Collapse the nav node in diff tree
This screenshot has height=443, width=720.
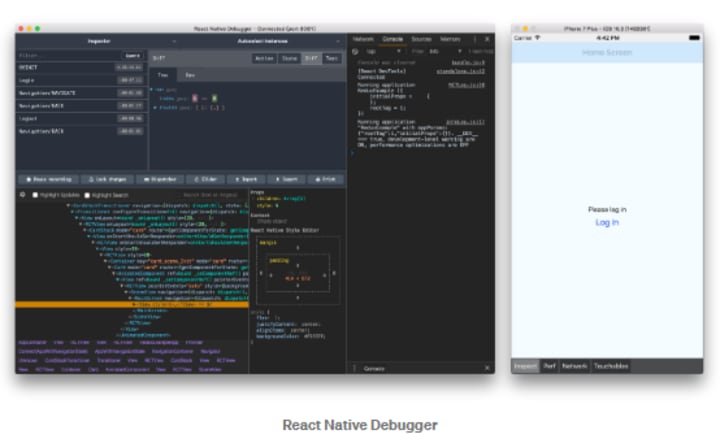[x=152, y=90]
